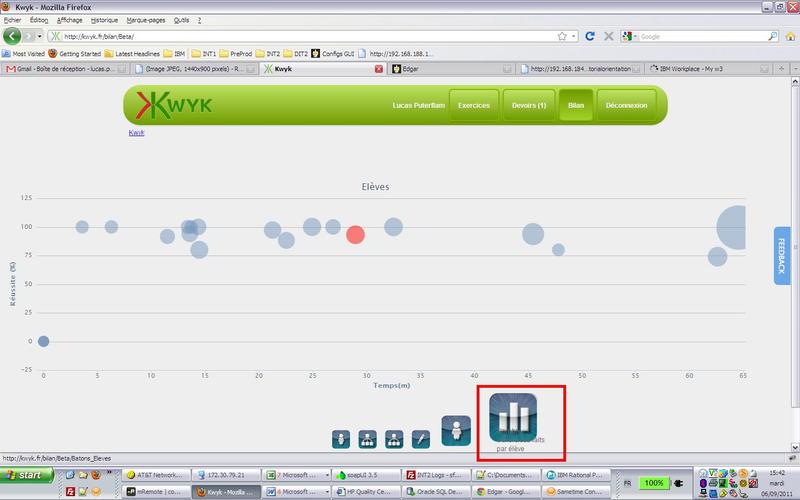The image size is (800, 500).
Task: Open Devoirs (1) in the header
Action: (529, 105)
